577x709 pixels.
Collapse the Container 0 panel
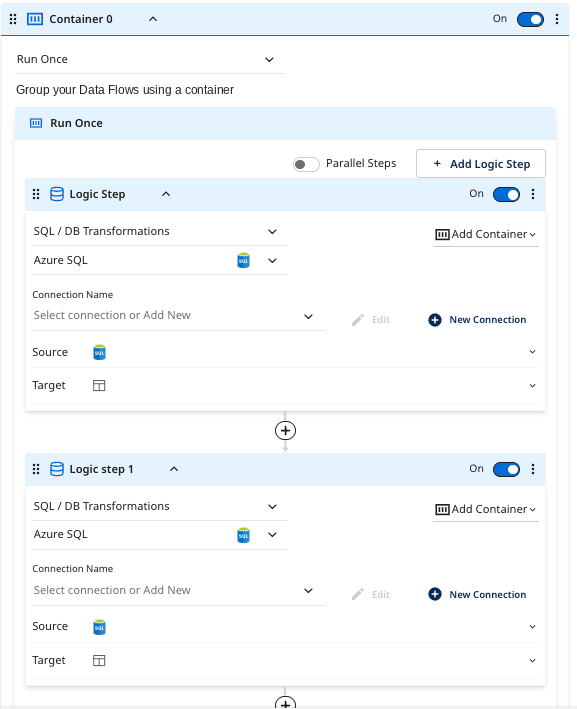tap(153, 19)
